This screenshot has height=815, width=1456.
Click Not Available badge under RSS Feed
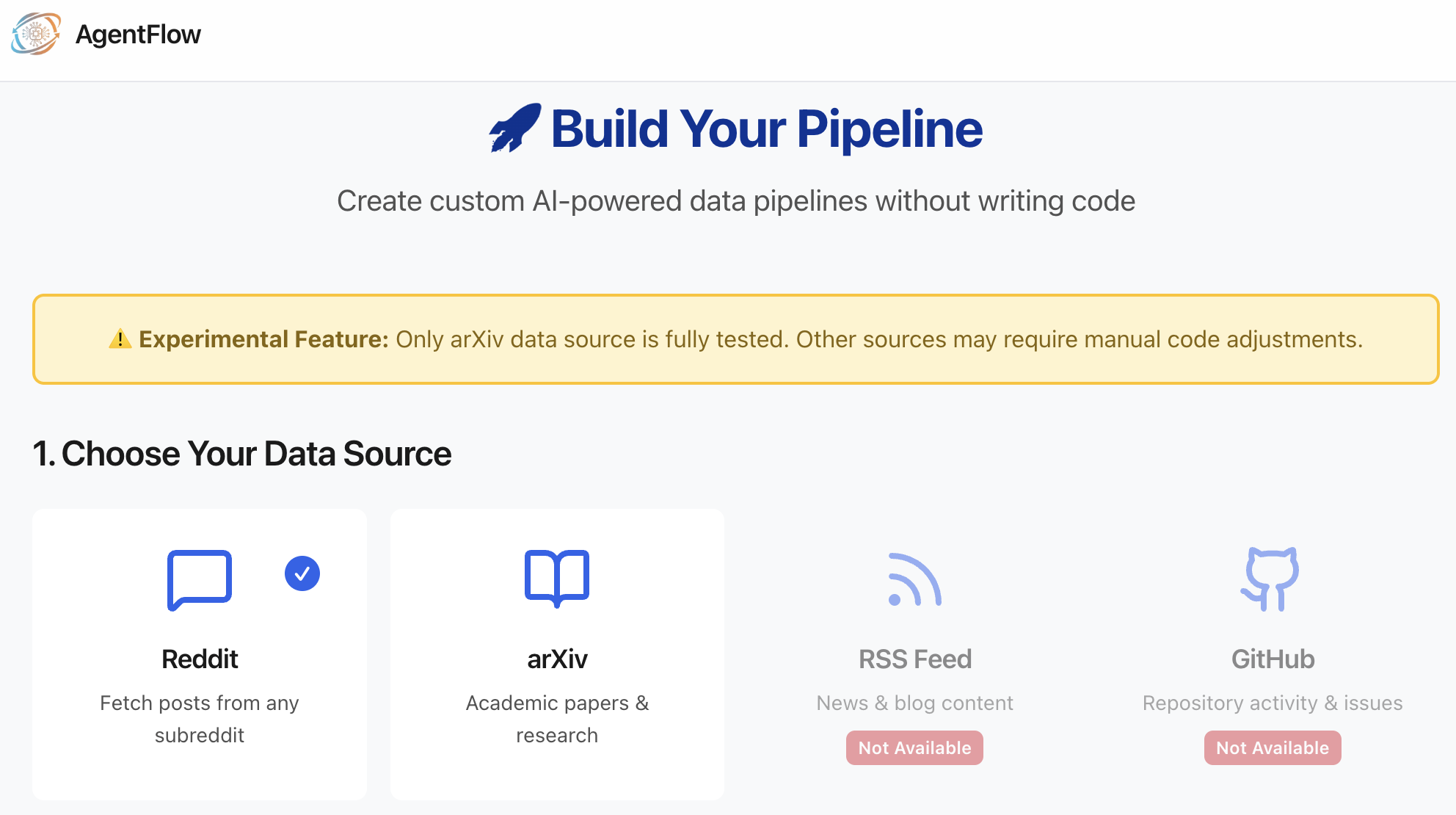pyautogui.click(x=914, y=747)
